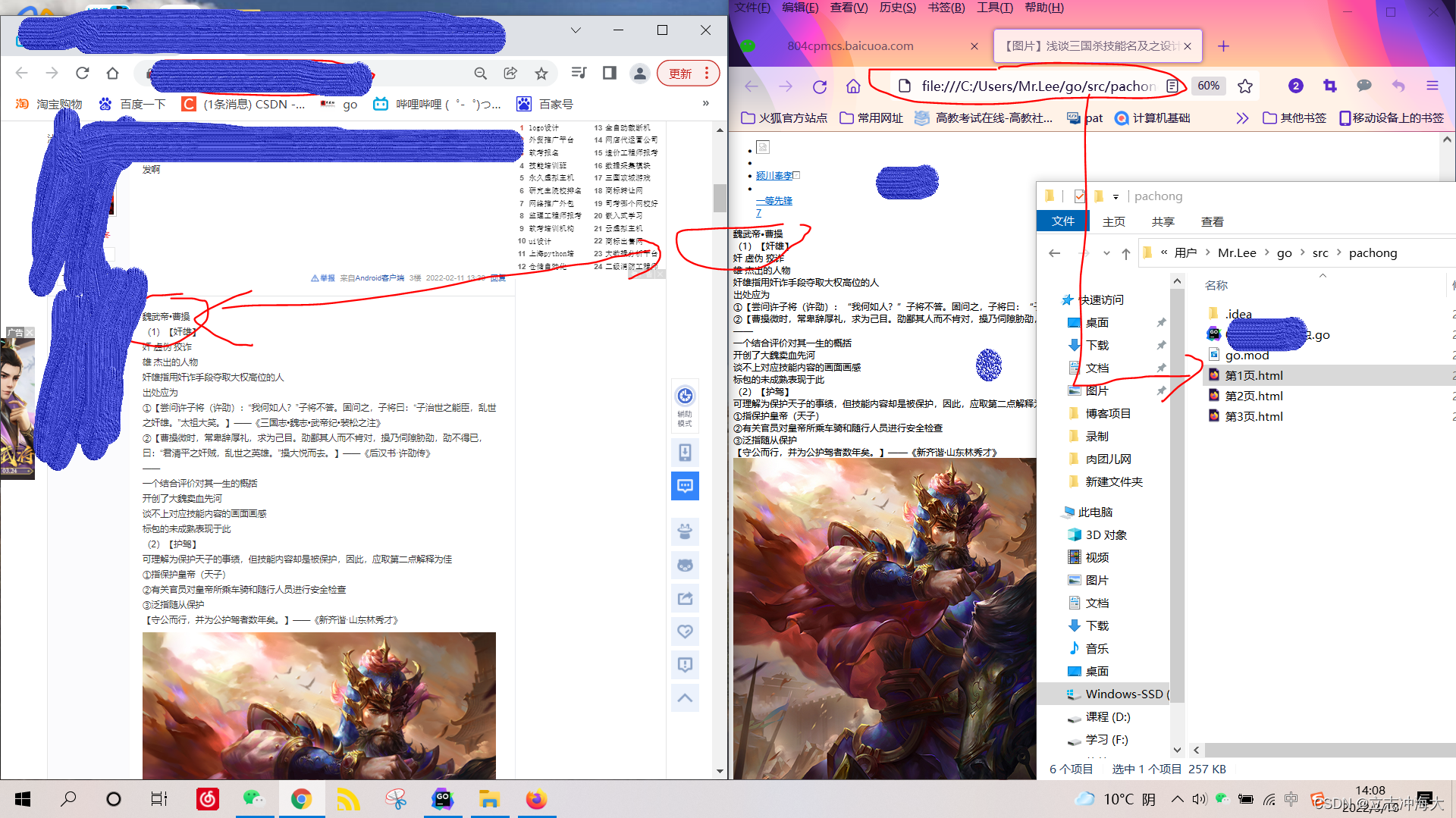This screenshot has height=818, width=1456.
Task: Click the blue chat bubble sidebar icon
Action: pyautogui.click(x=685, y=486)
